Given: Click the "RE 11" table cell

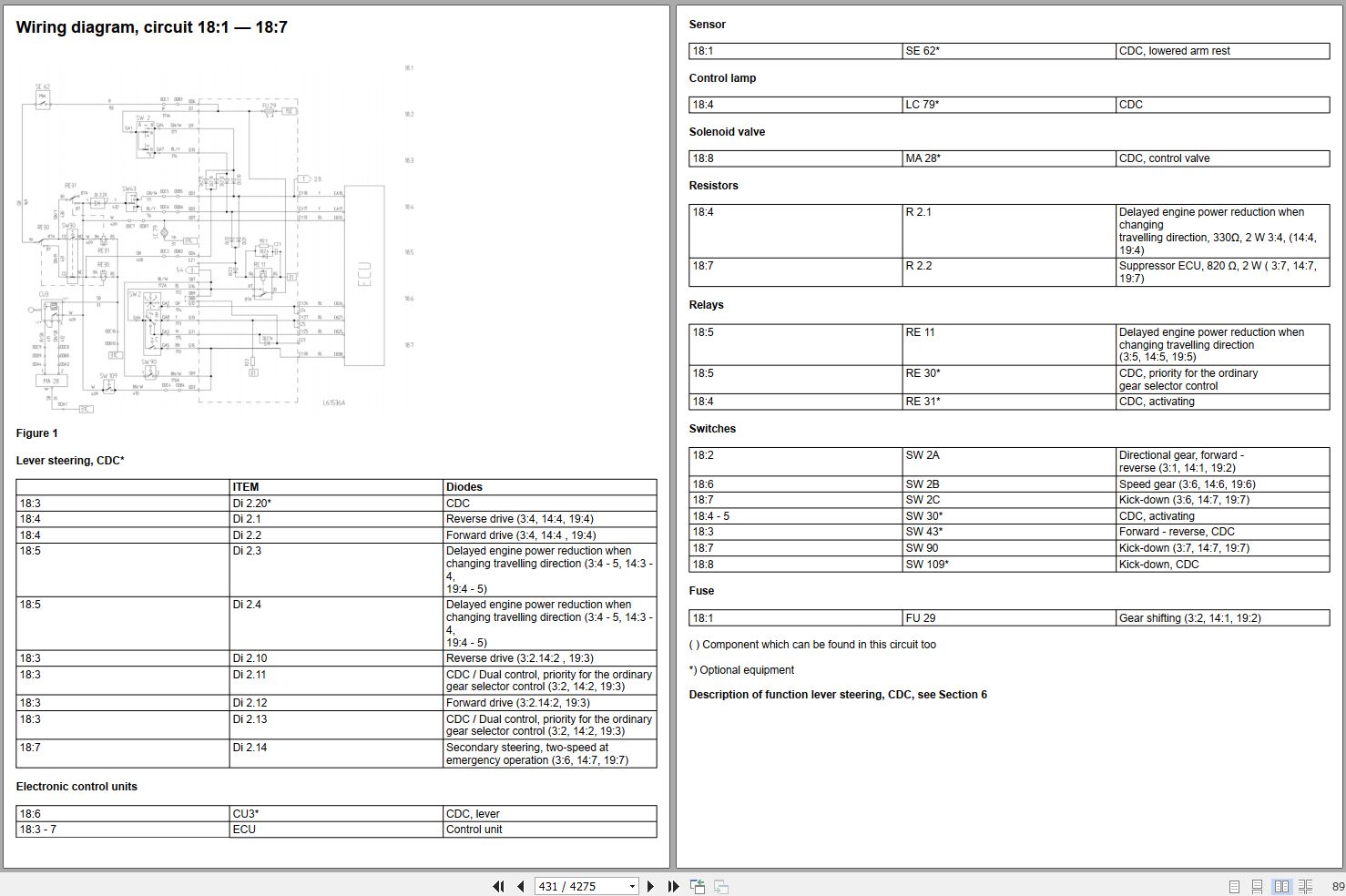Looking at the screenshot, I should click(1009, 345).
